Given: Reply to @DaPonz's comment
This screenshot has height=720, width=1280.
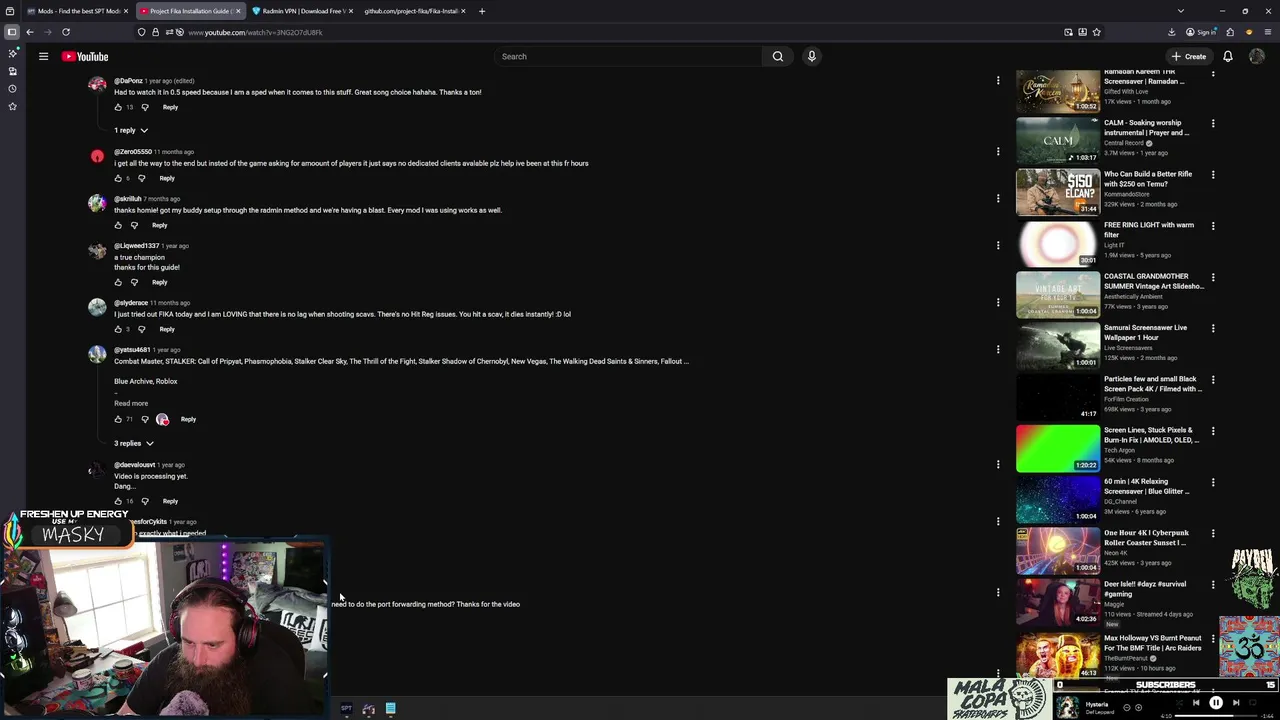Looking at the screenshot, I should (170, 107).
